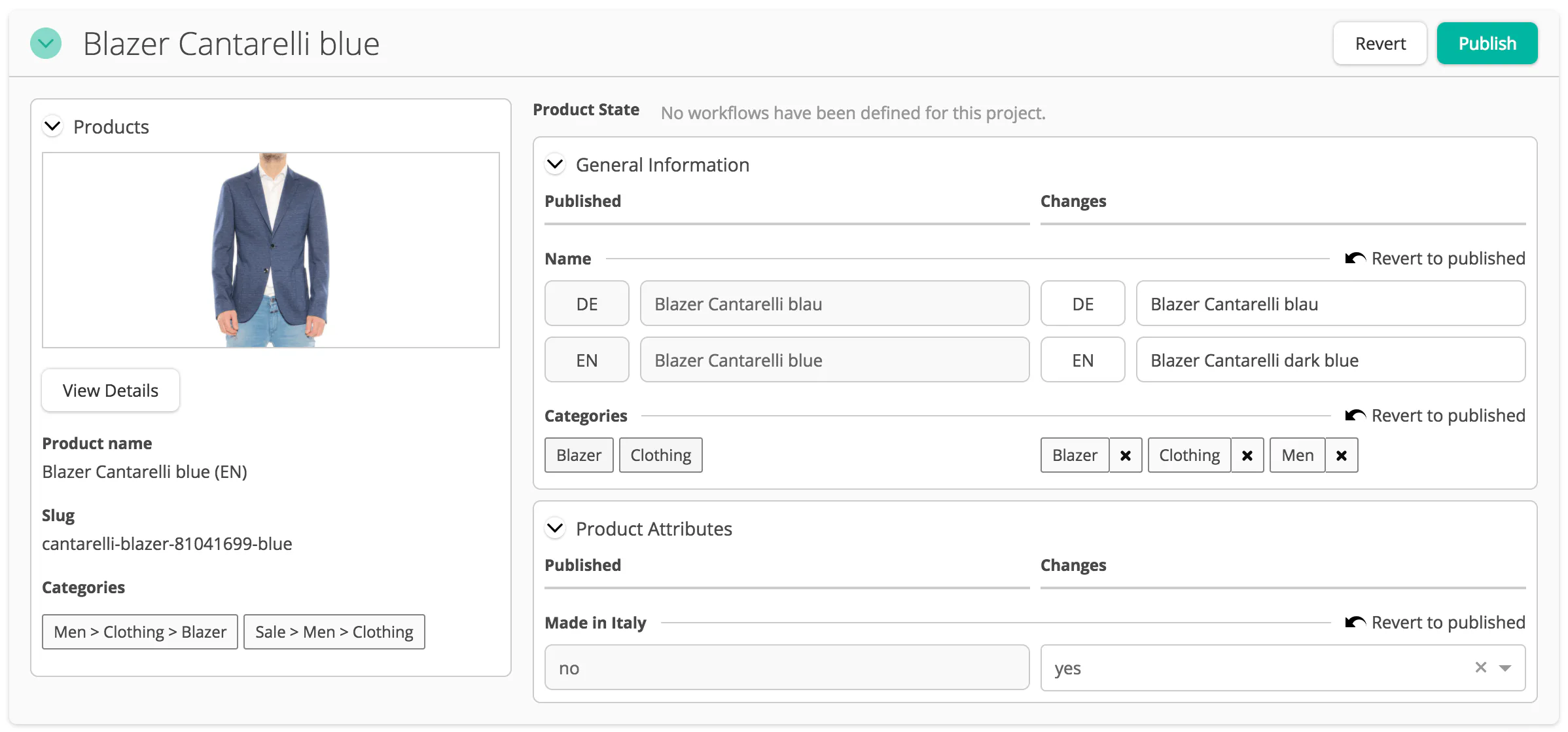Toggle the DE language label in Changes Name

tap(1083, 303)
